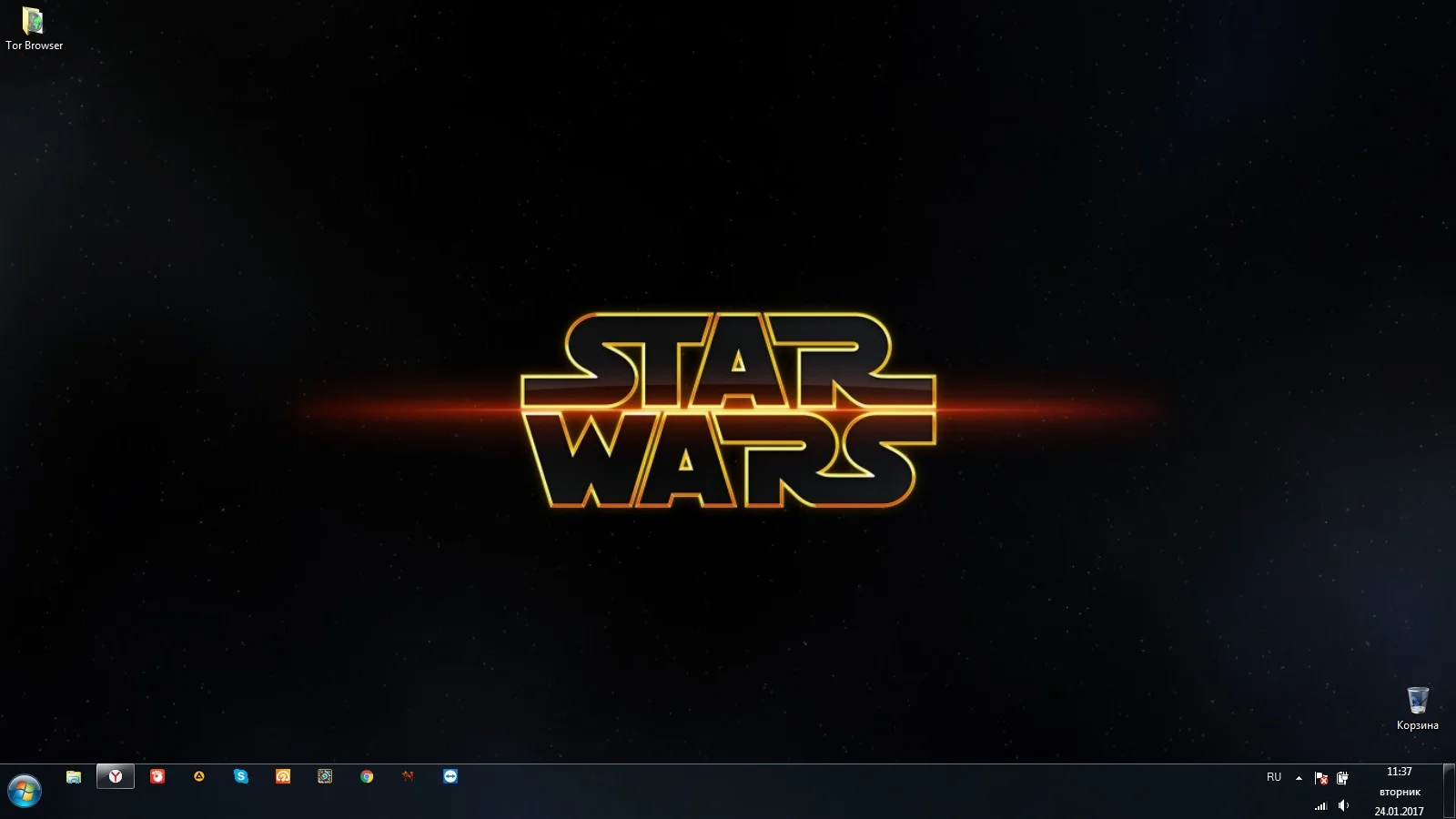This screenshot has height=819, width=1456.
Task: Open the volume speaker tray icon
Action: (1343, 805)
